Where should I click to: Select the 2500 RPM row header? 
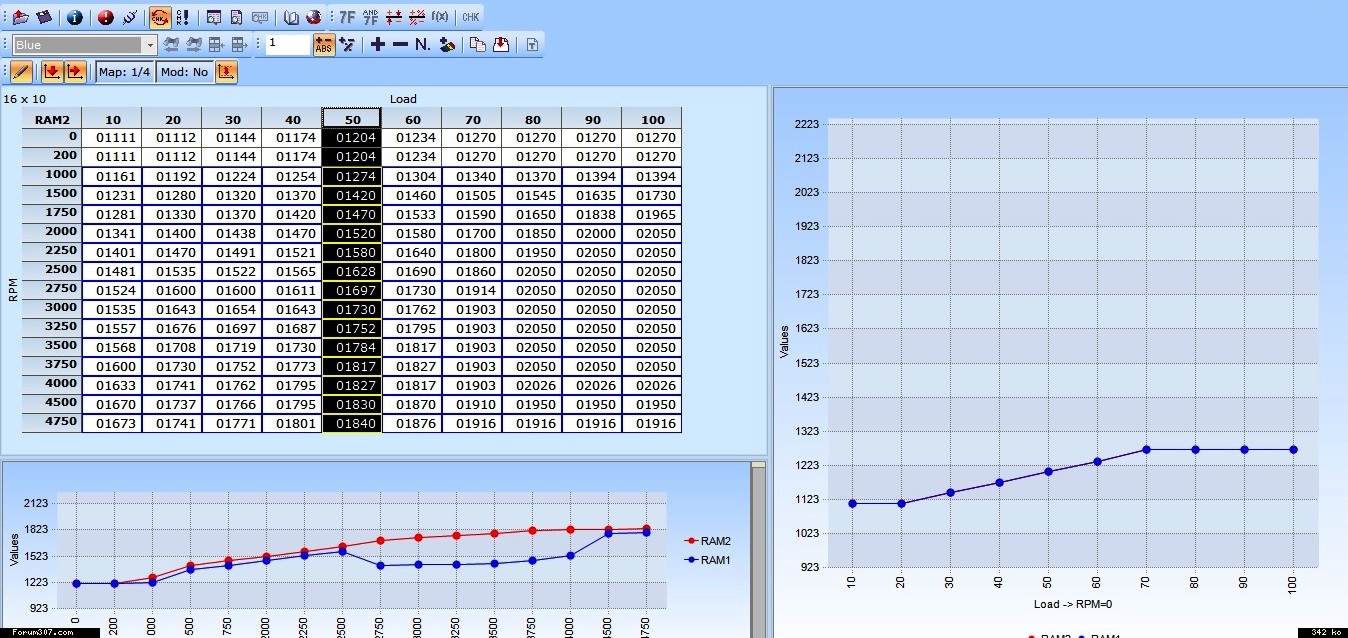(52, 271)
